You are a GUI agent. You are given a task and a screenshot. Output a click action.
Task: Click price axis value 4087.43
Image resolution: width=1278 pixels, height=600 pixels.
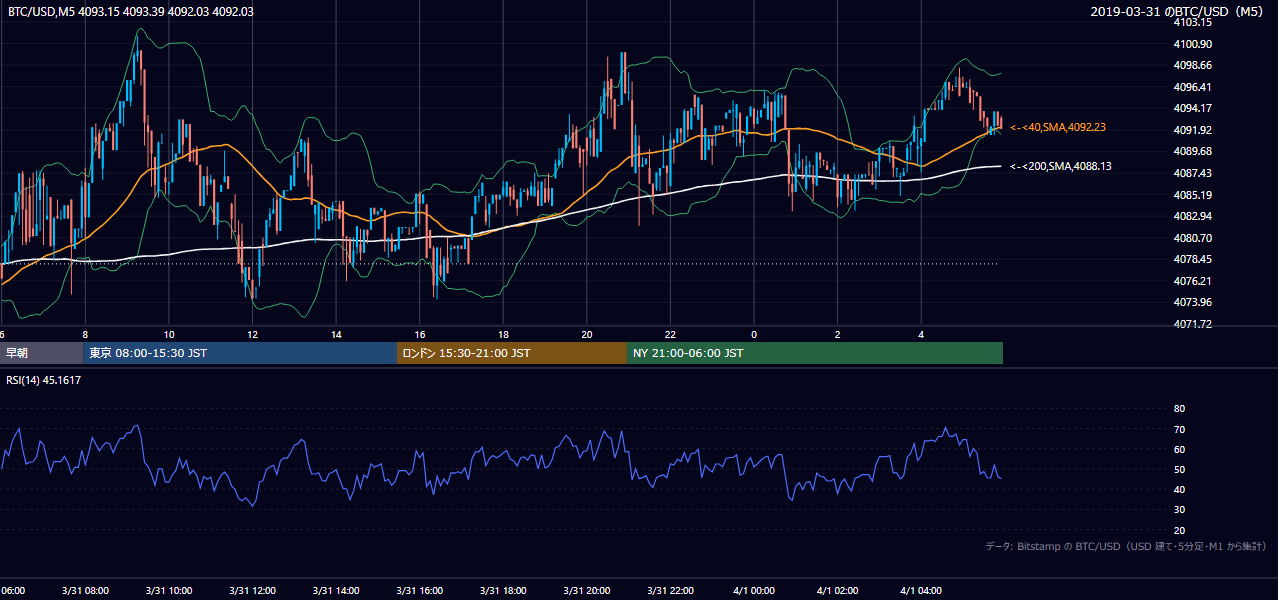(1193, 173)
